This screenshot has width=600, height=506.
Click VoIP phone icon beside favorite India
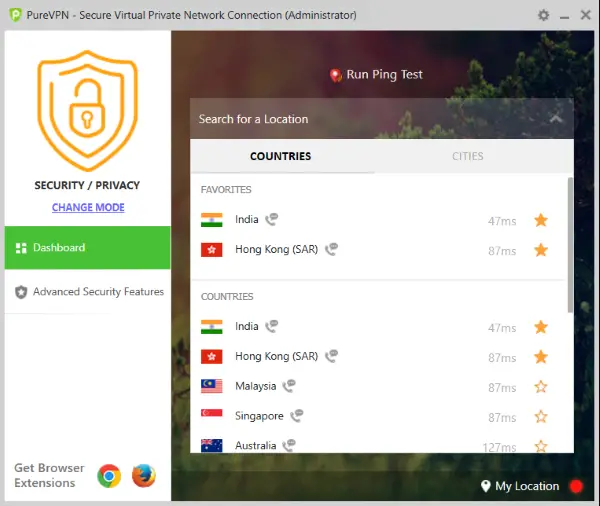pyautogui.click(x=272, y=219)
